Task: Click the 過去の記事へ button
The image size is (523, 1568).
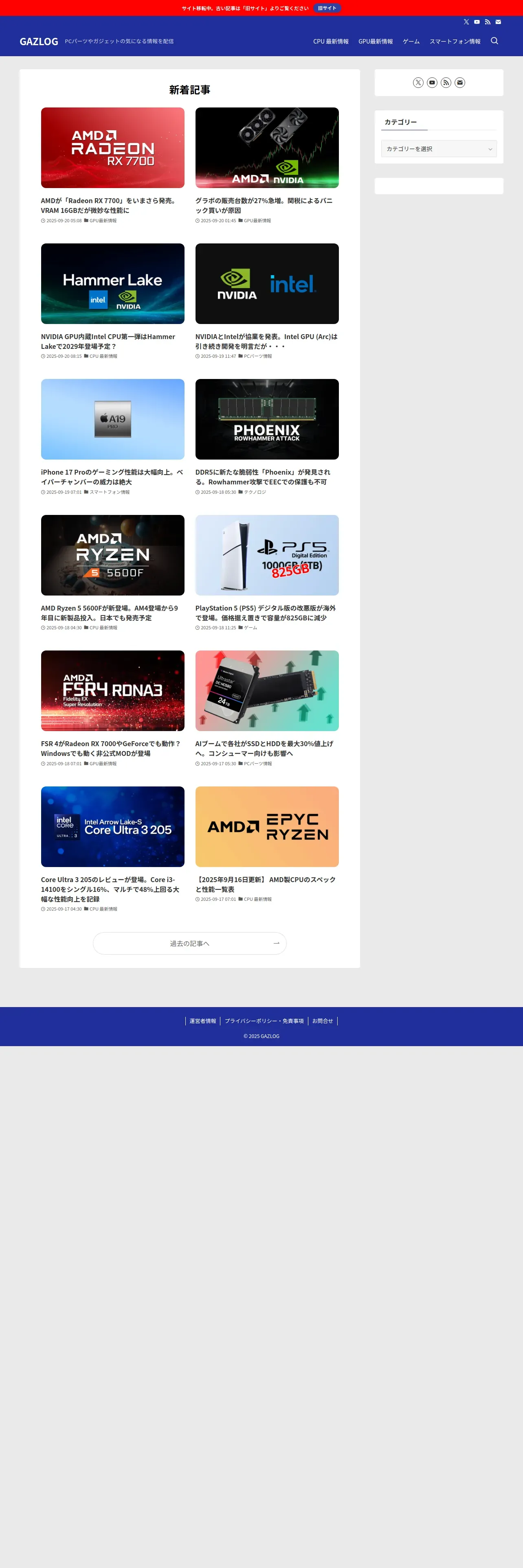Action: tap(189, 943)
